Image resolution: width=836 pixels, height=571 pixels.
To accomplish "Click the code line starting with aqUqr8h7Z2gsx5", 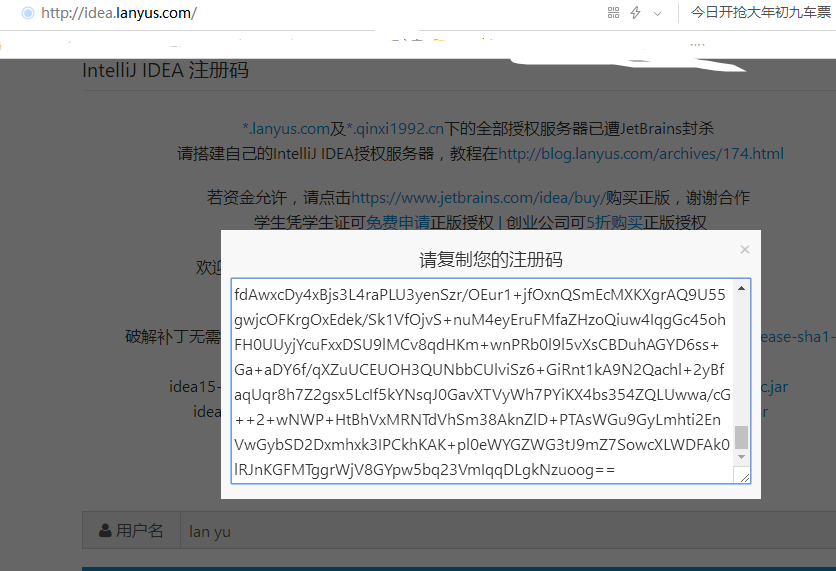I will (483, 395).
